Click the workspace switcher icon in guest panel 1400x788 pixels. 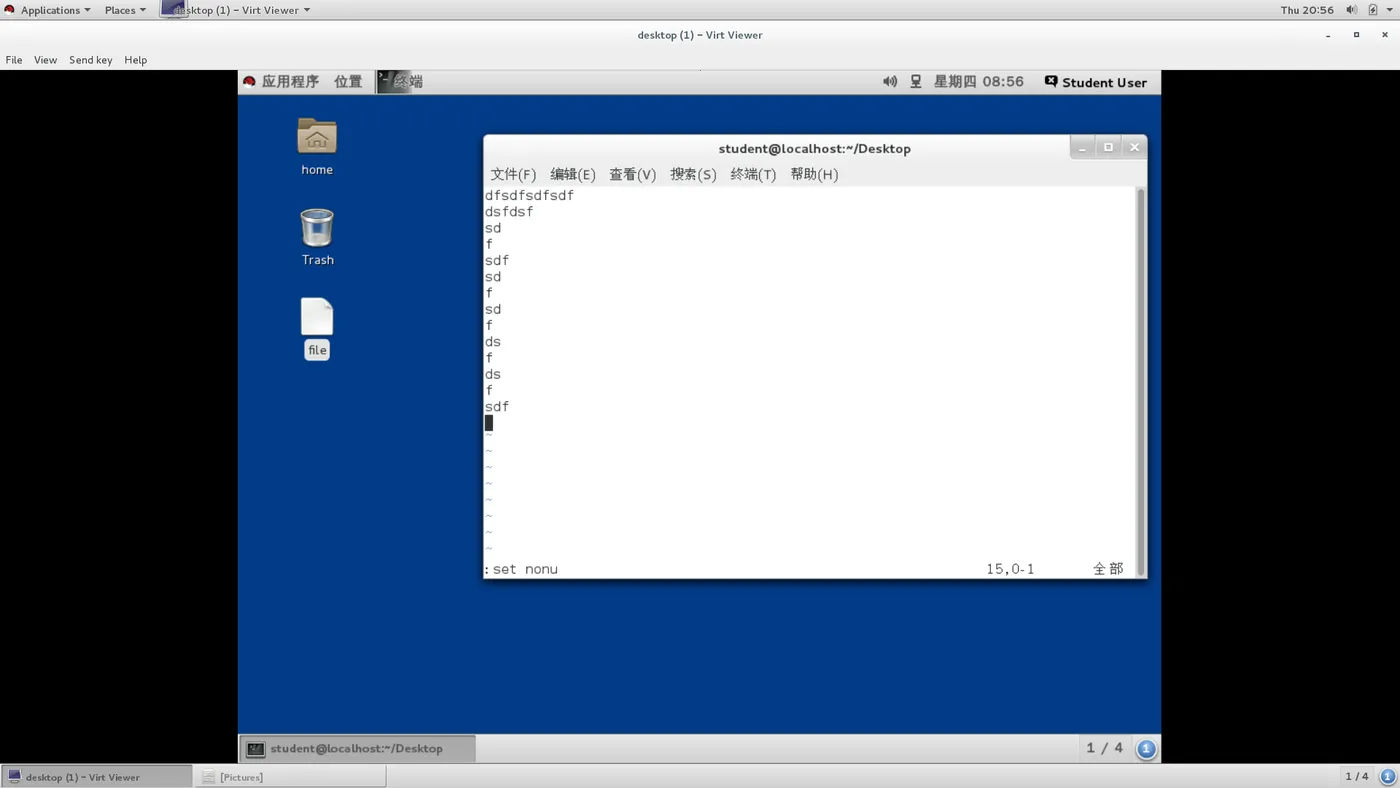1146,748
